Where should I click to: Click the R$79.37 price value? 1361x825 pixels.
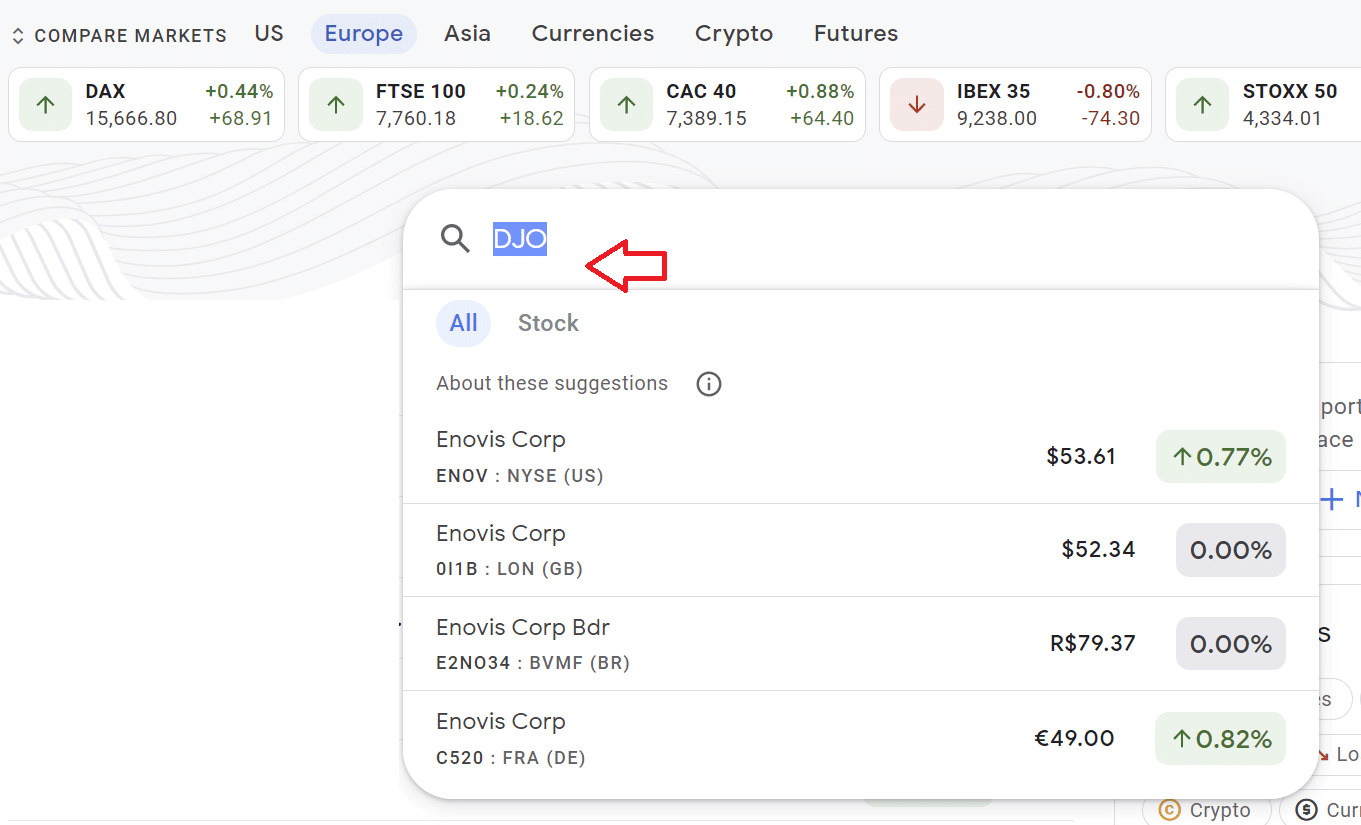coord(1093,643)
